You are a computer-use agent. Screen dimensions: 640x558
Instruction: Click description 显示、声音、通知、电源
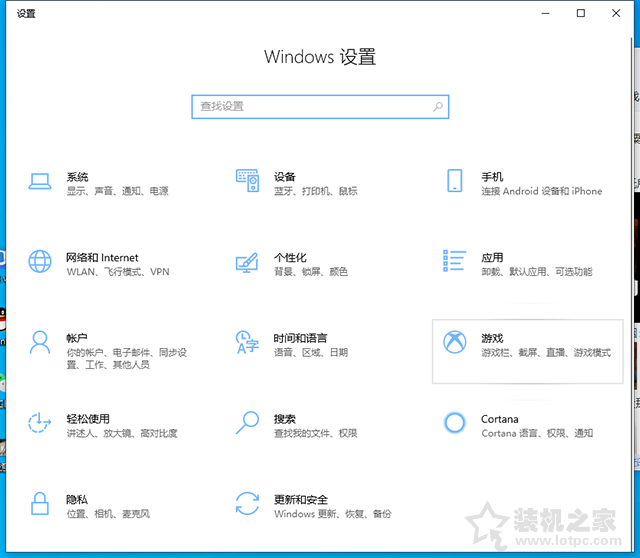(118, 191)
